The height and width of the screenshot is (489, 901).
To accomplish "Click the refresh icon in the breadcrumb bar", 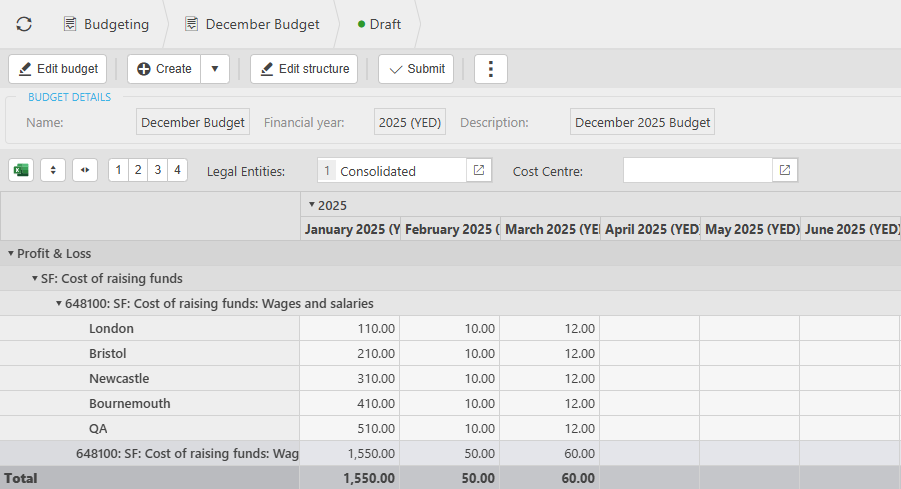I will pos(24,24).
